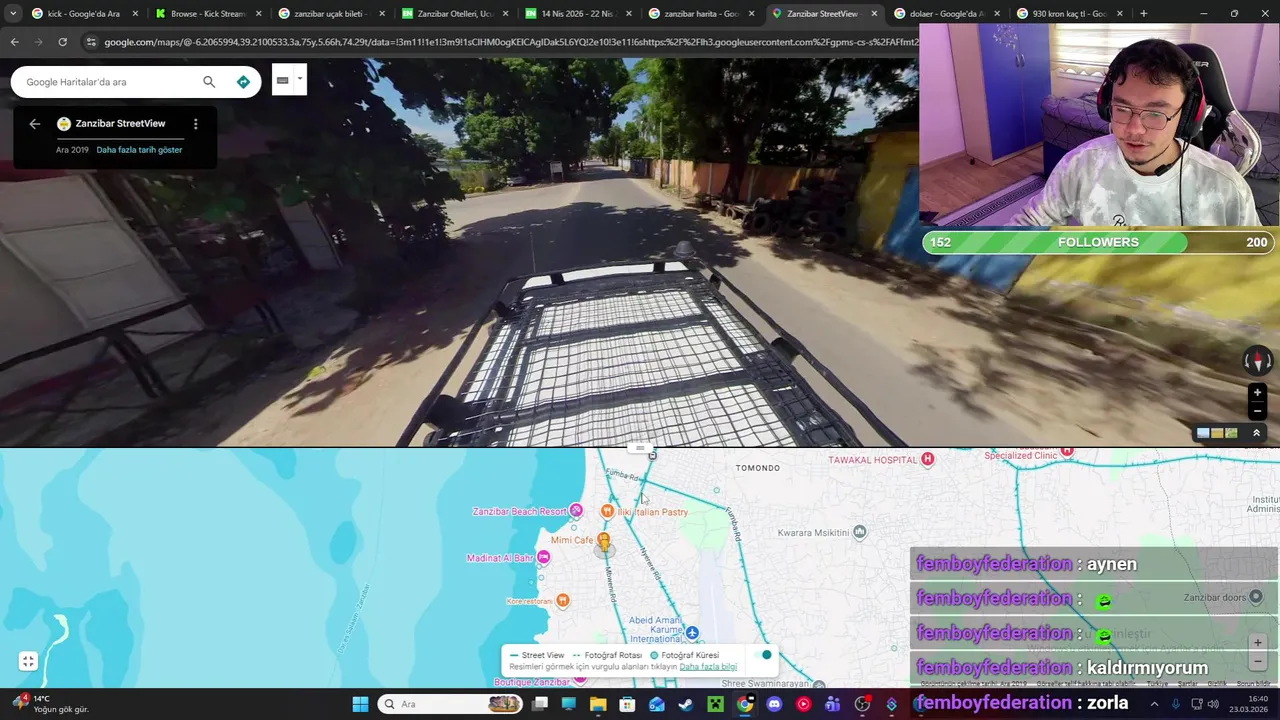Open the 'Daha fazla bilgi' link
Screen dimensions: 1280x720
(x=708, y=667)
